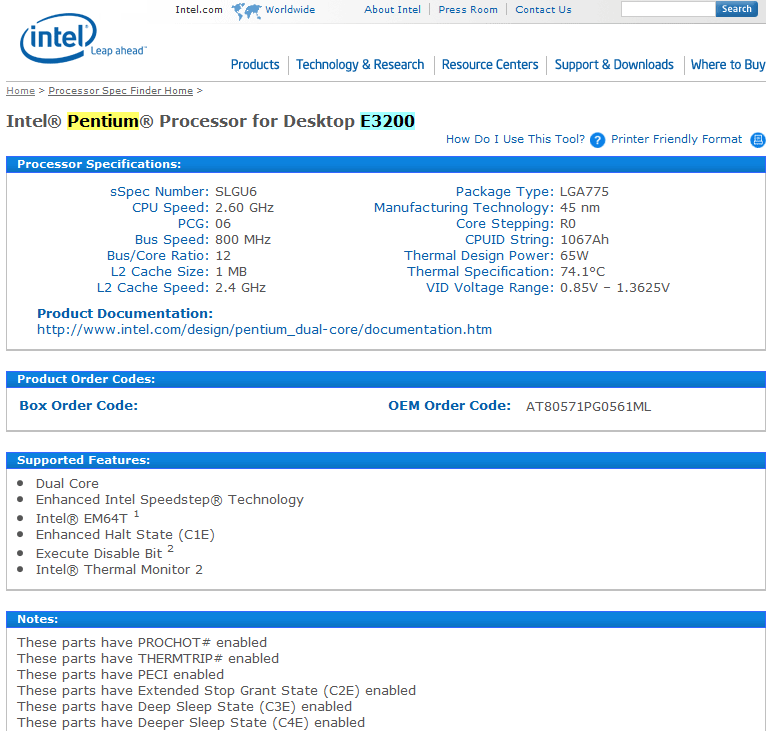The width and height of the screenshot is (770, 731).
Task: Open the Products menu
Action: [x=255, y=65]
